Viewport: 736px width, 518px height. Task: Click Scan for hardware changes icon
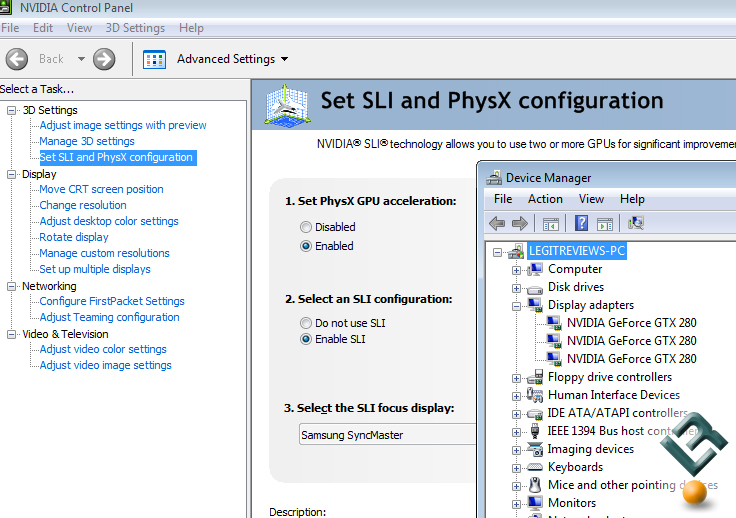click(x=636, y=223)
